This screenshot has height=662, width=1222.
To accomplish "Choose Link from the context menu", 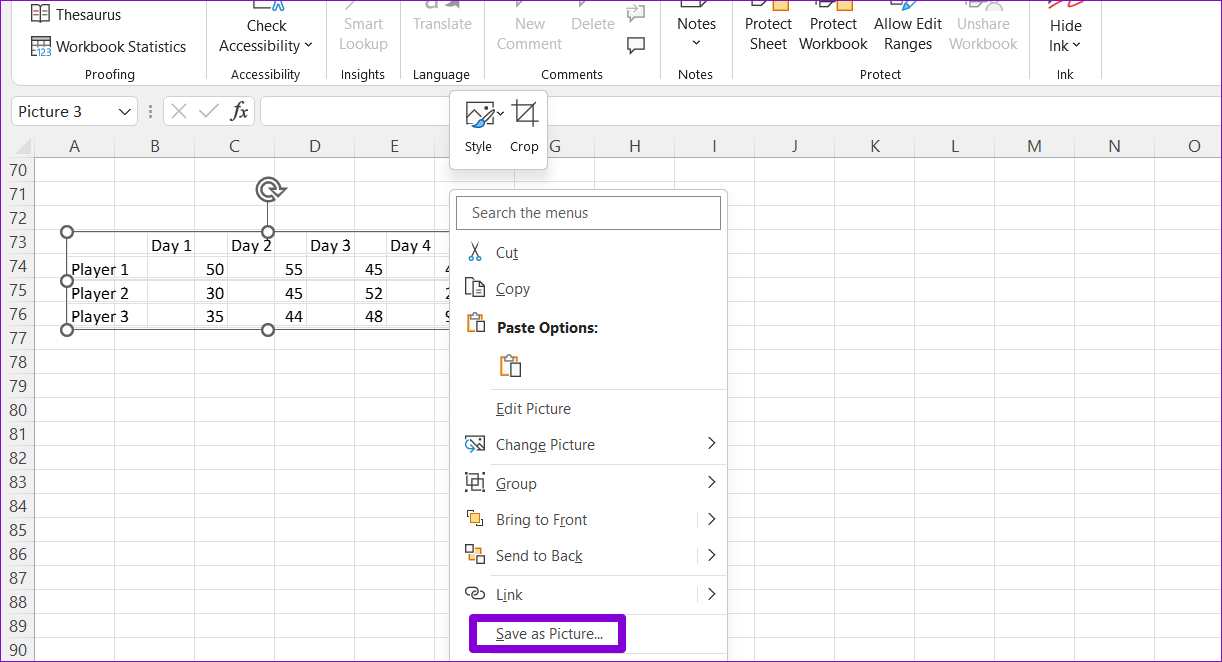I will click(x=509, y=595).
